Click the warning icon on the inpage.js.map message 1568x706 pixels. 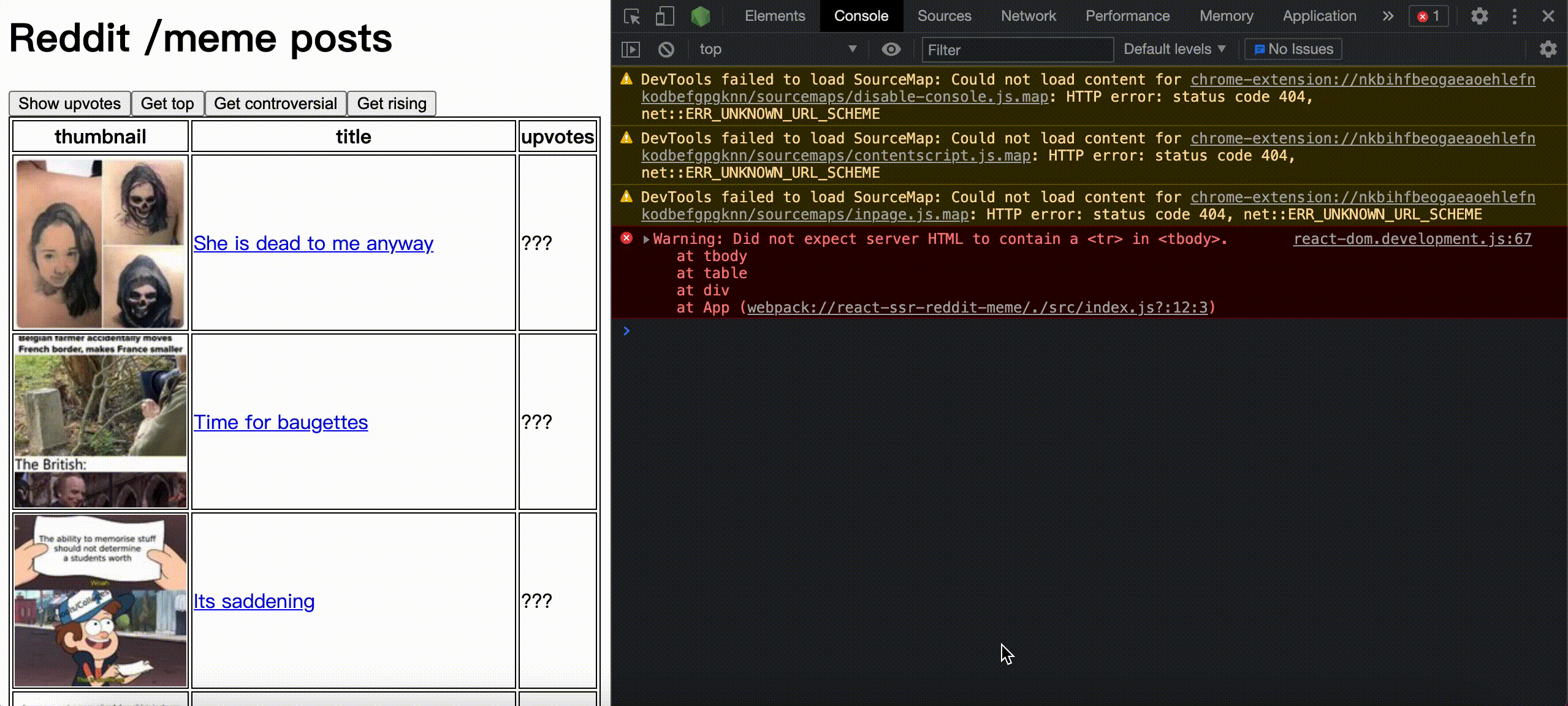(x=626, y=196)
